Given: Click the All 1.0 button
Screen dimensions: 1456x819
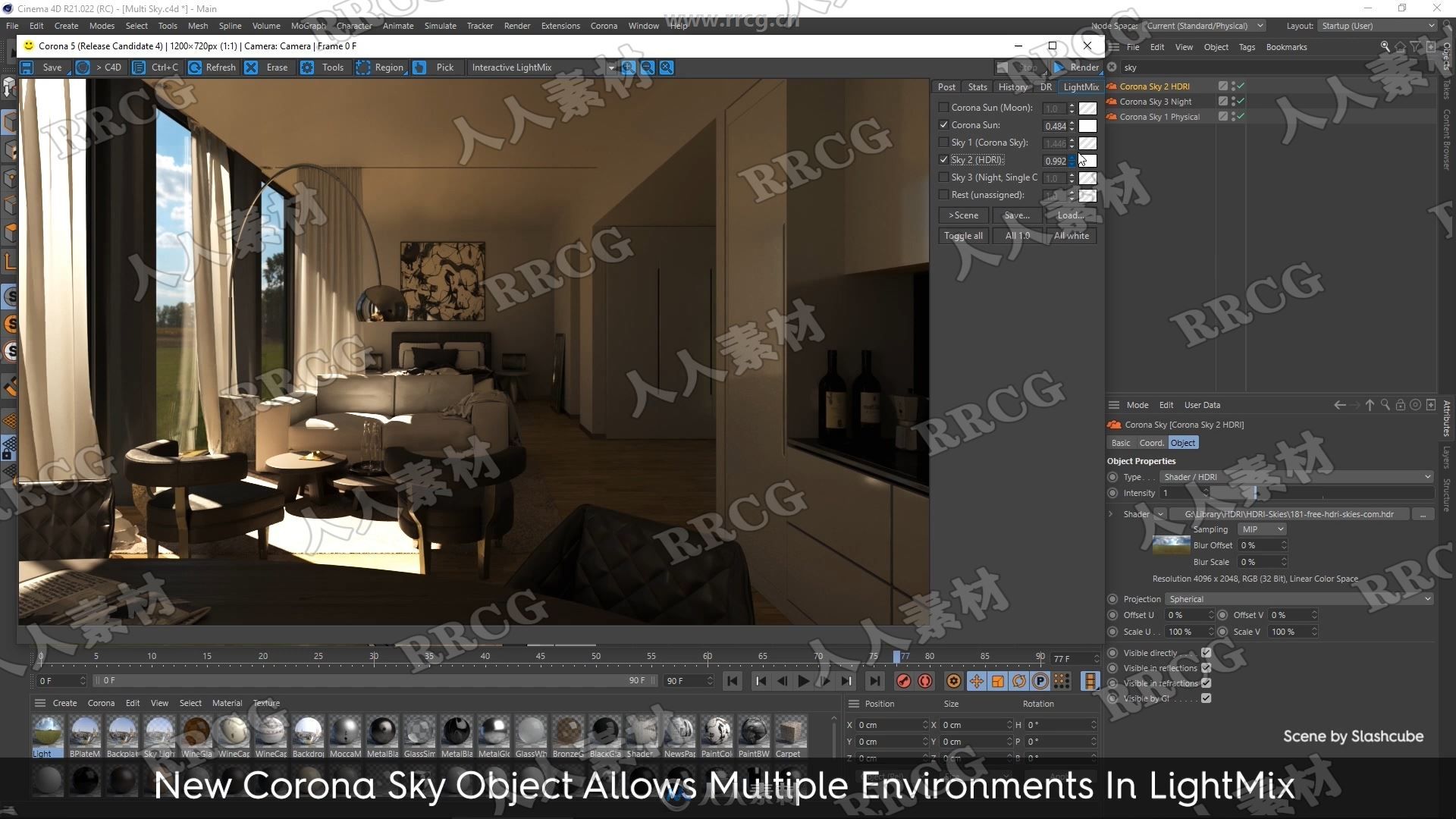Looking at the screenshot, I should coord(1017,236).
